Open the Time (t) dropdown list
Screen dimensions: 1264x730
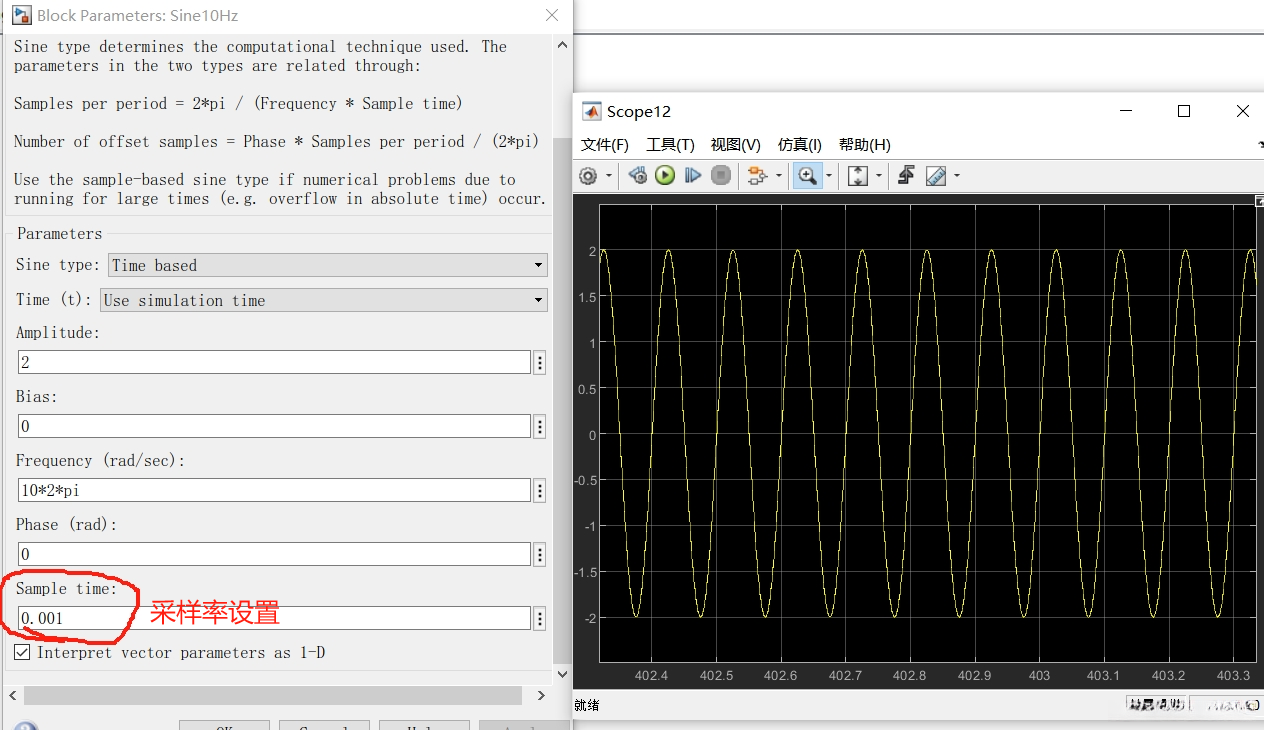pyautogui.click(x=324, y=300)
